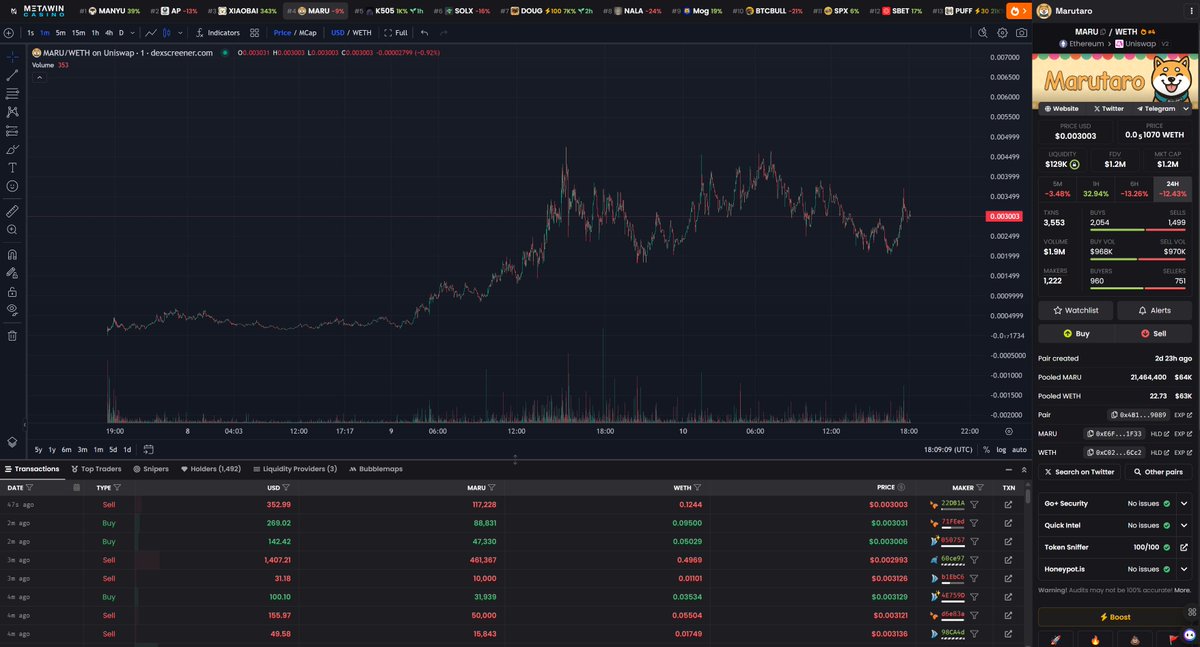
Task: Select the trend line drawing tool
Action: pos(12,75)
